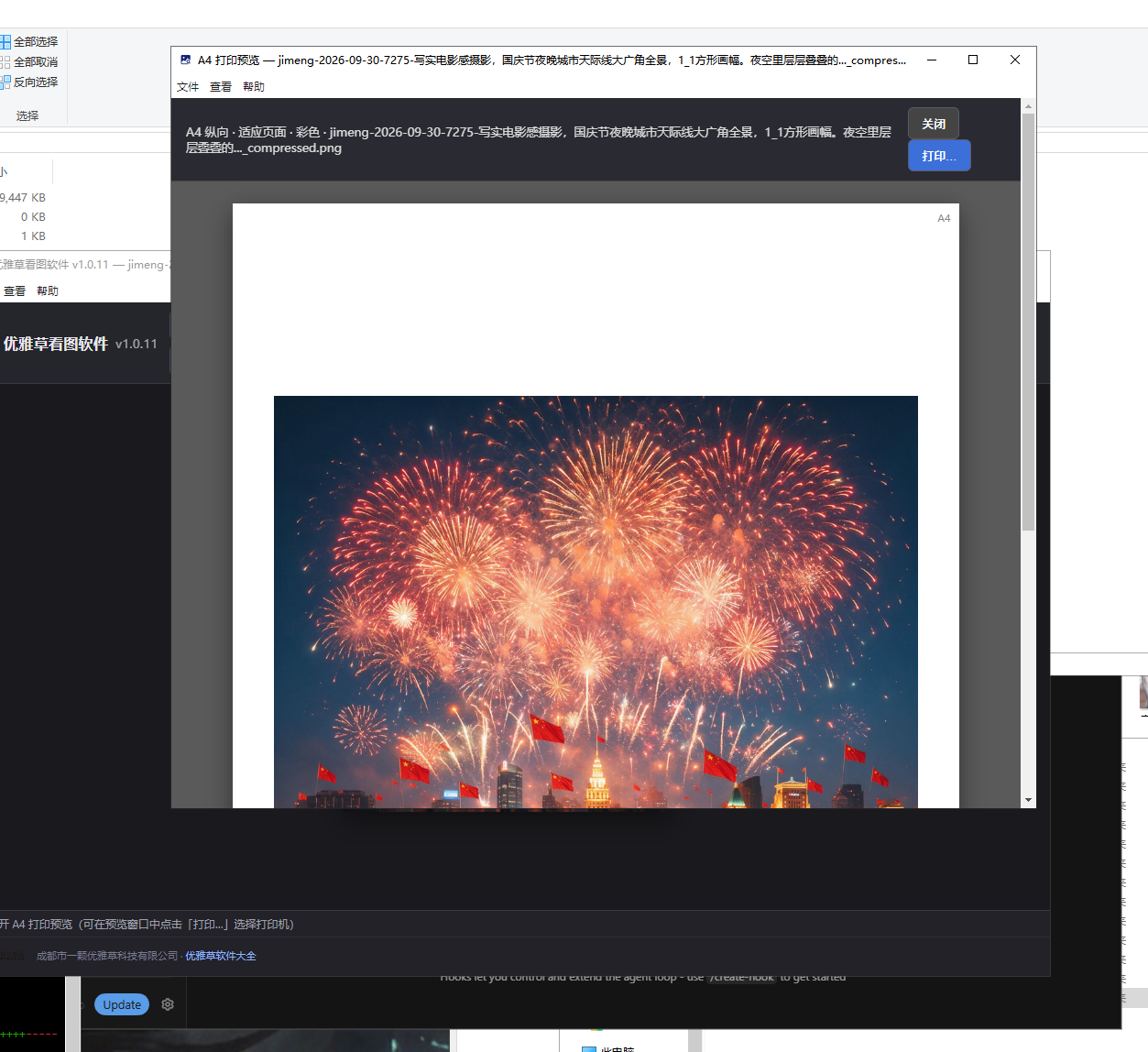1148x1052 pixels.
Task: Click the print preview vertical scrollbar thumb
Action: [x=1028, y=321]
